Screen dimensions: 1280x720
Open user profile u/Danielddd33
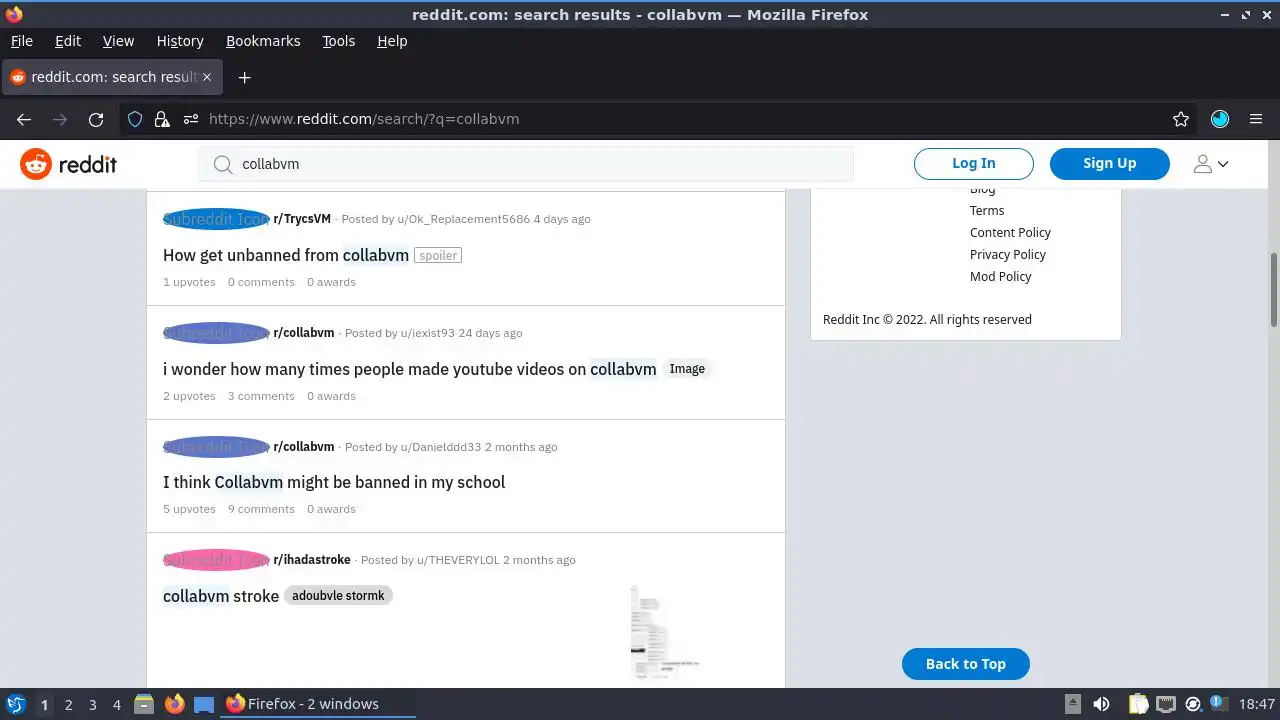pos(441,447)
